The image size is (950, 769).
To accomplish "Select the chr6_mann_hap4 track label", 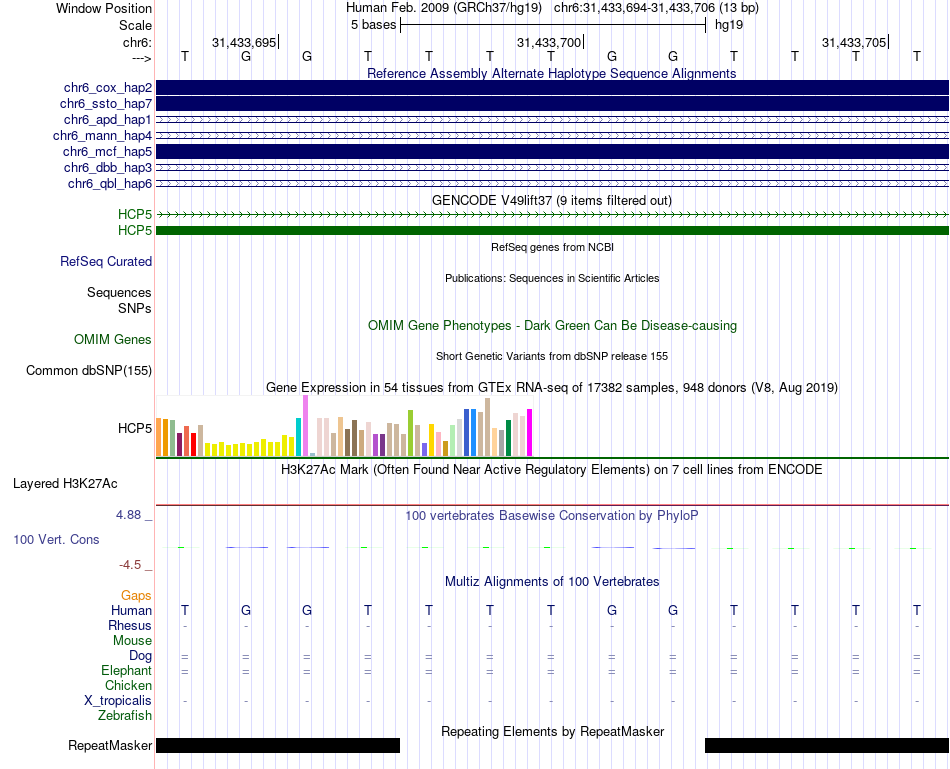I will point(102,136).
